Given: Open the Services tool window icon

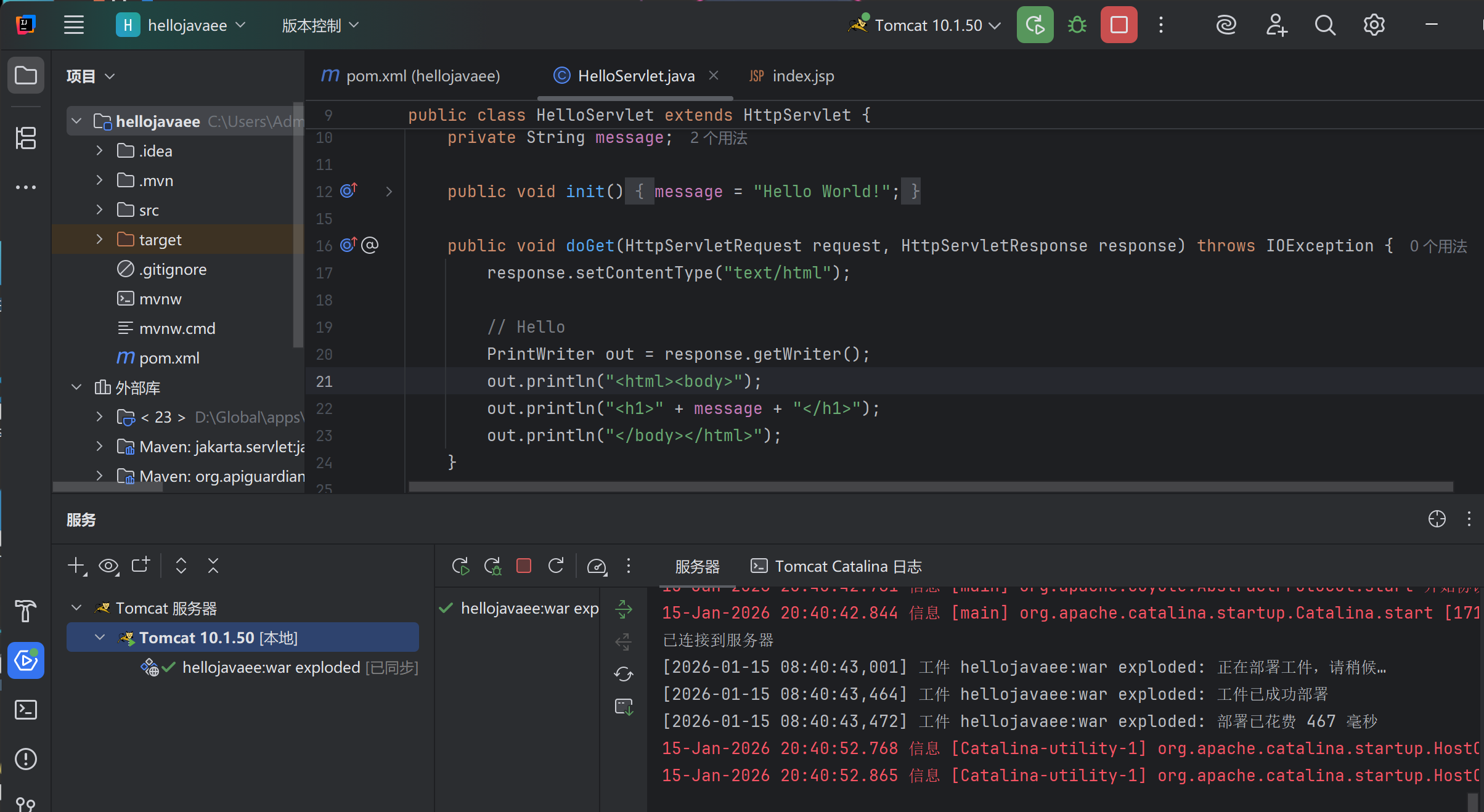Looking at the screenshot, I should tap(25, 660).
